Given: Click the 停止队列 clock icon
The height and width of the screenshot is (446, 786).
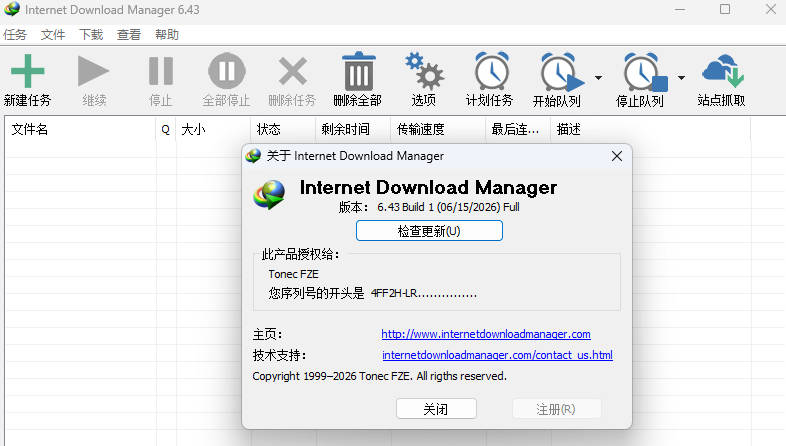Looking at the screenshot, I should (645, 72).
